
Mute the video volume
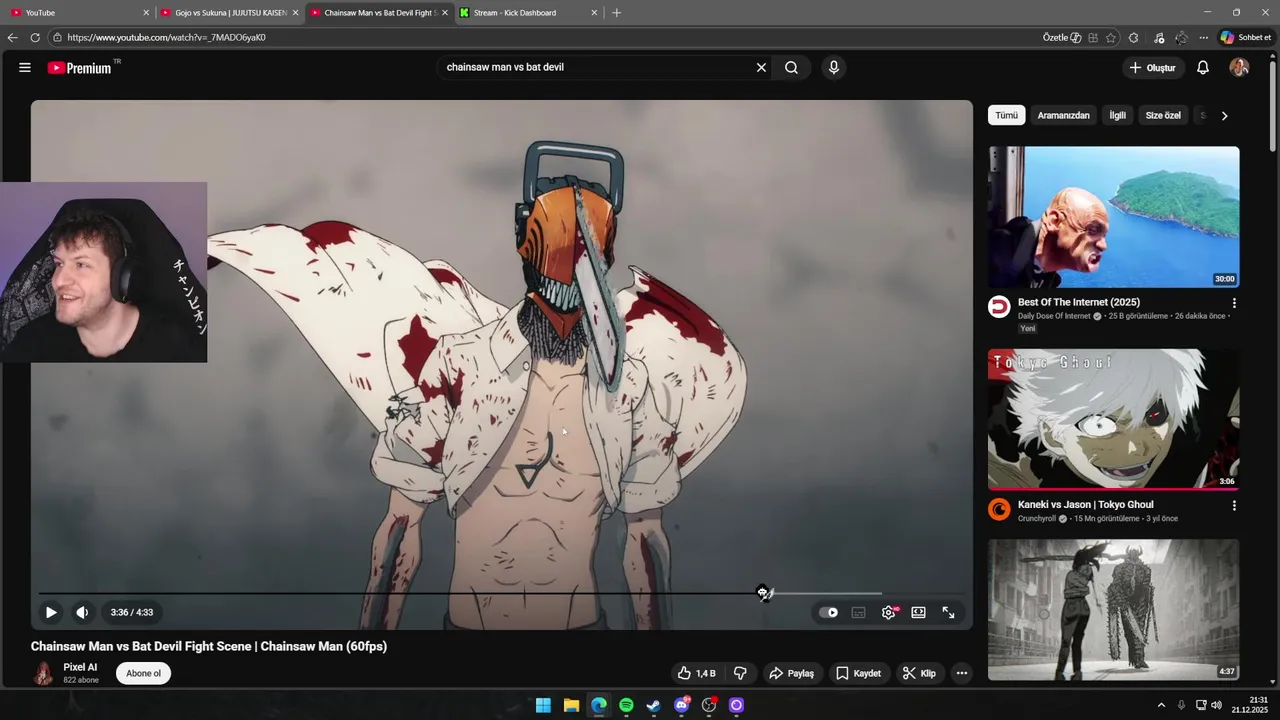(x=82, y=612)
